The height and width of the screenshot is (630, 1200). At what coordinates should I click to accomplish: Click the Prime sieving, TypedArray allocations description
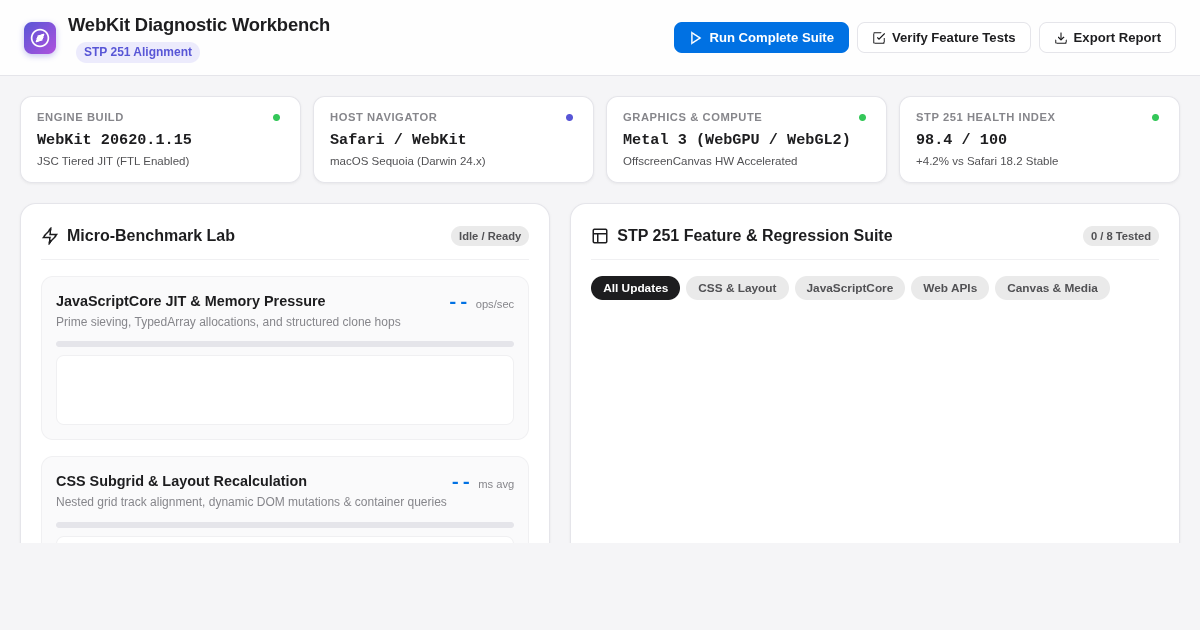coord(228,322)
